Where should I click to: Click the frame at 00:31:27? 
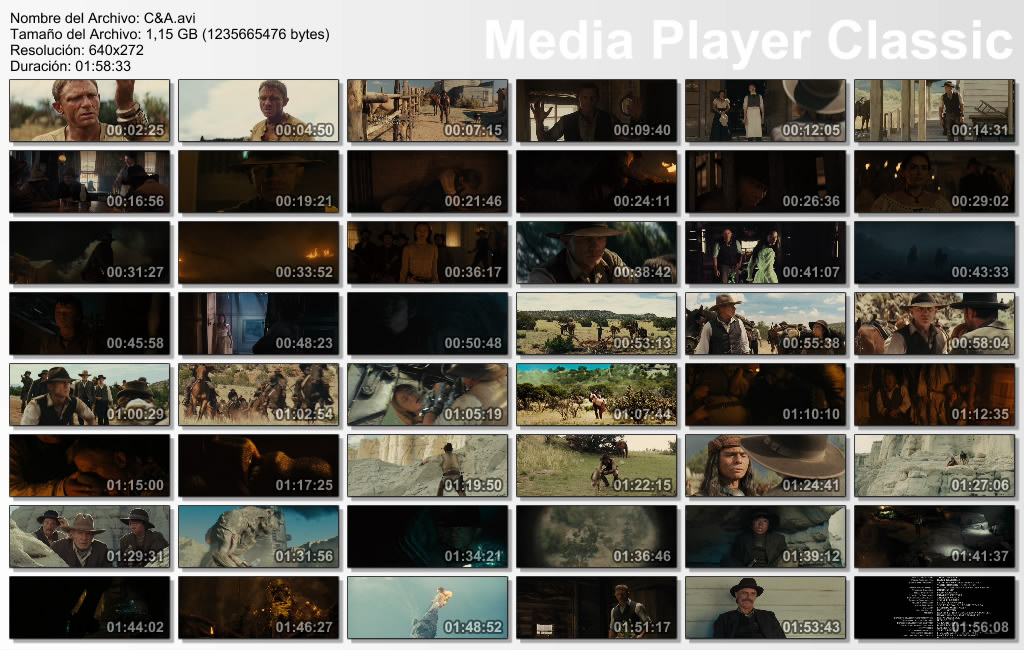(x=89, y=252)
